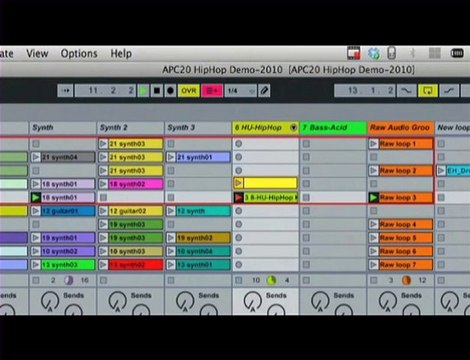This screenshot has width=470, height=360.
Task: Launch the Raw loop 1 clip
Action: (374, 144)
